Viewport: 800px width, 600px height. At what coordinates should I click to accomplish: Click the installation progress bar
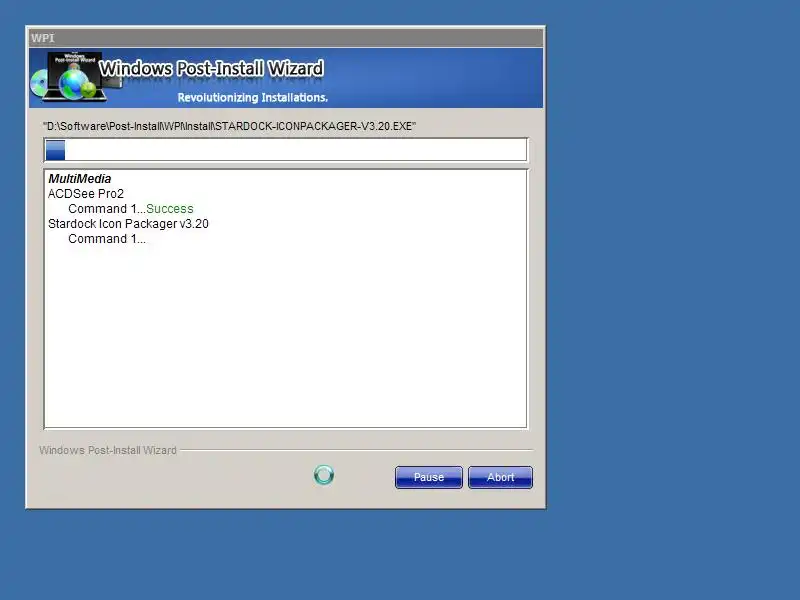click(286, 150)
